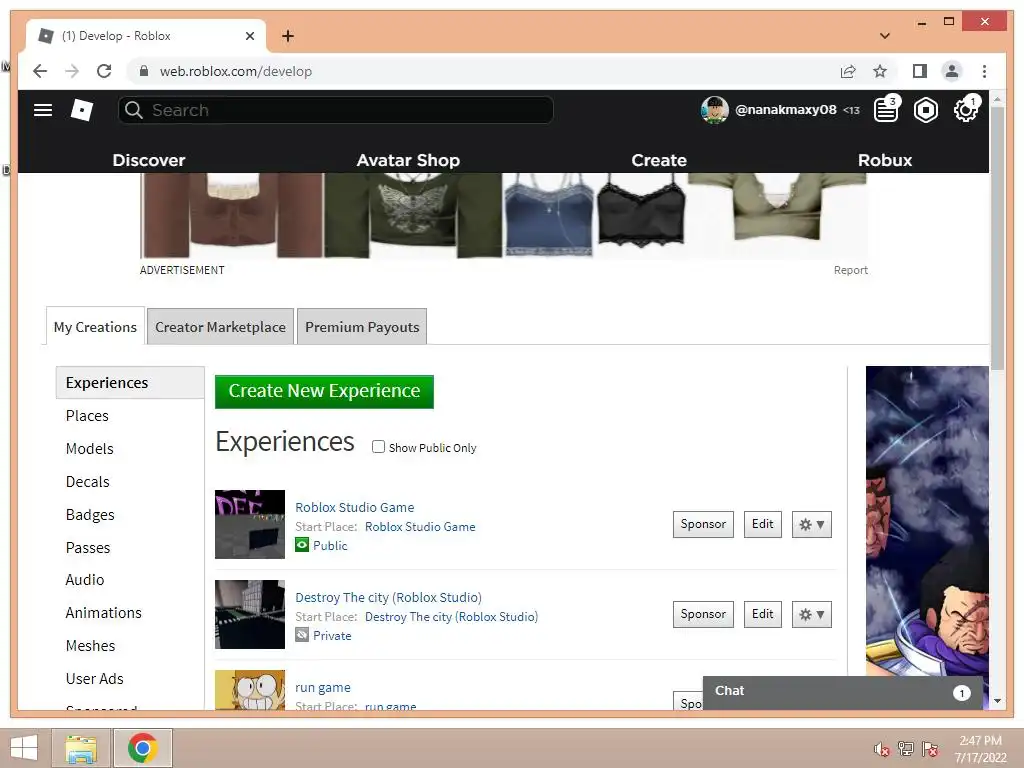
Task: Toggle the Chrome side panel icon
Action: (920, 71)
